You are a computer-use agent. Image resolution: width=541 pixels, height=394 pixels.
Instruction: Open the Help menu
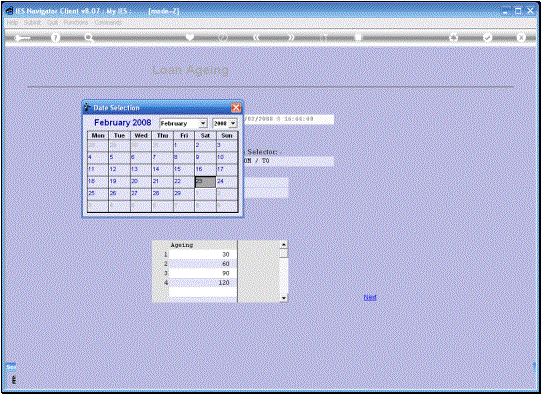(x=12, y=22)
